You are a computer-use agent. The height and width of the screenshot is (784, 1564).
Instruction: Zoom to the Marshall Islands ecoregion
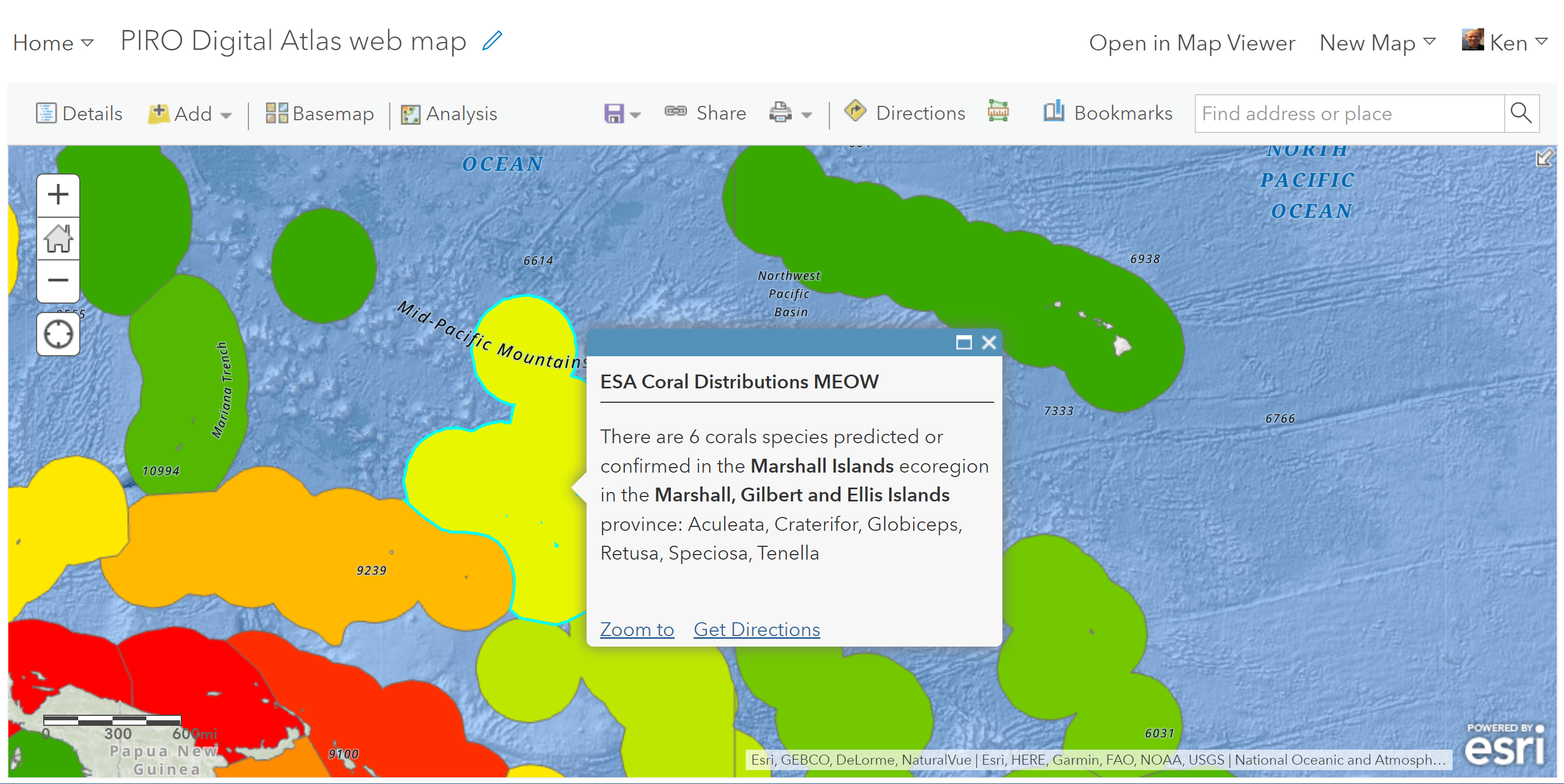636,629
